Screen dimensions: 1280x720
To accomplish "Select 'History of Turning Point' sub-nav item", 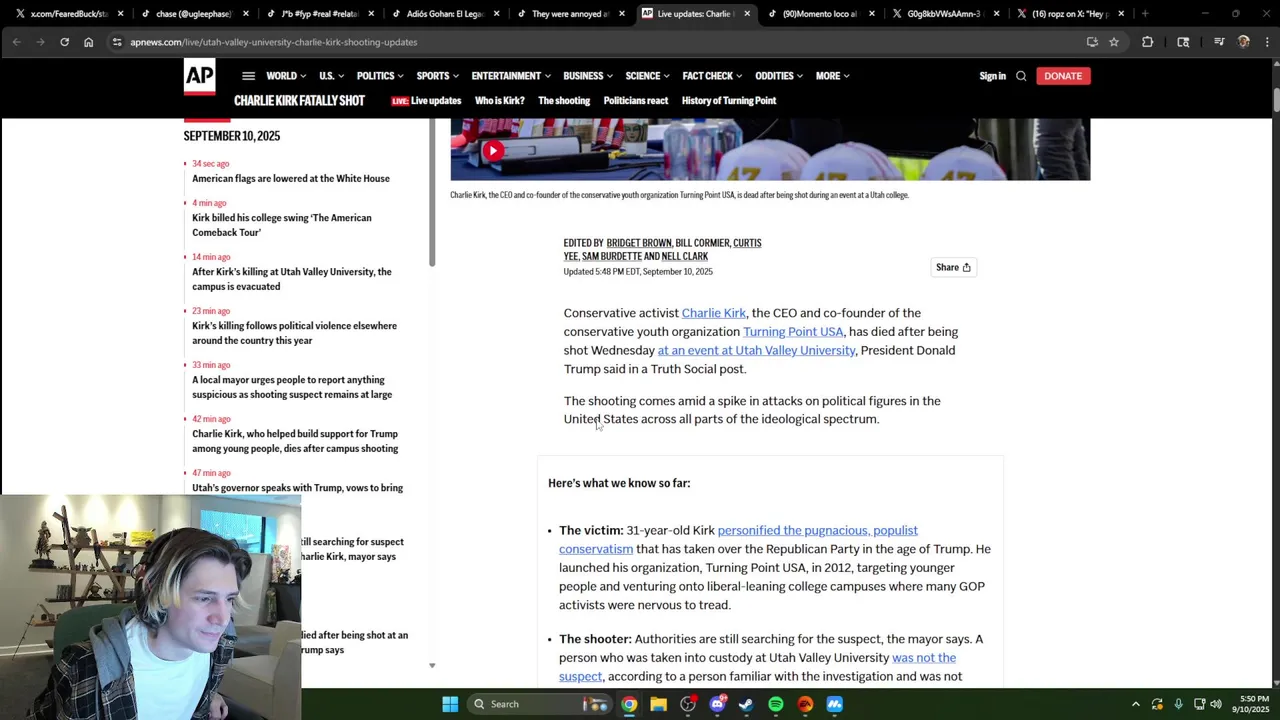I will [729, 101].
